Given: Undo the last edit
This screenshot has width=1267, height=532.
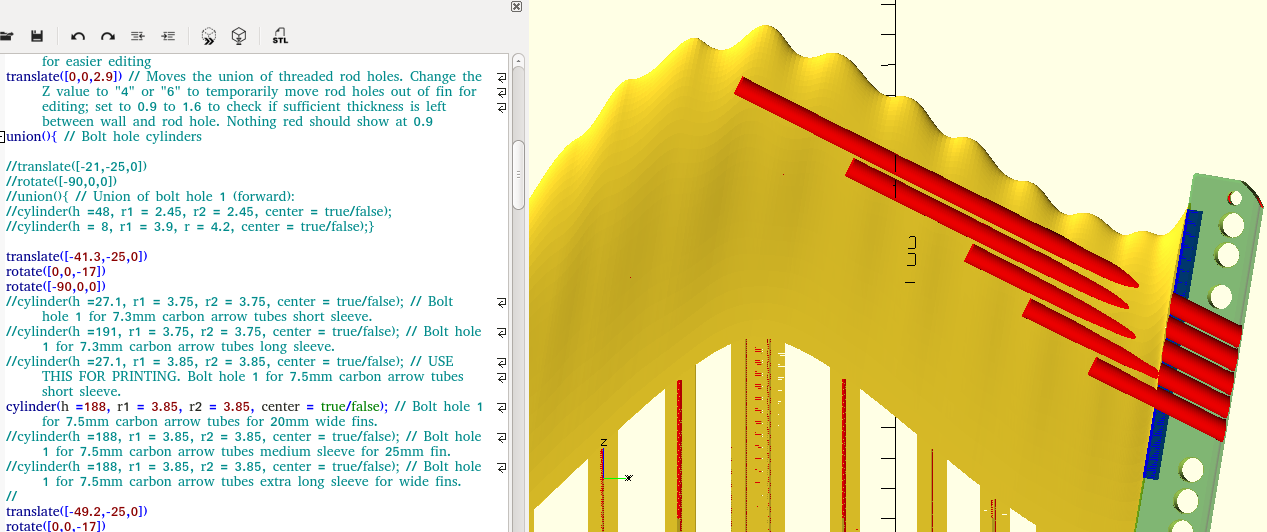Looking at the screenshot, I should (78, 36).
